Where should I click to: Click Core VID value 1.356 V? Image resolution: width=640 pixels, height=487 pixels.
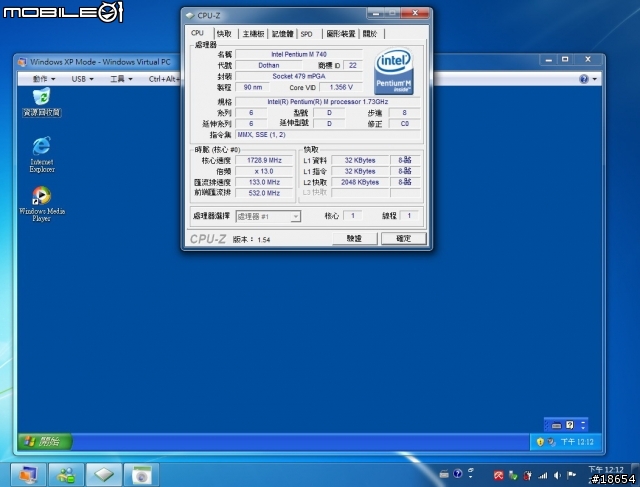(341, 87)
